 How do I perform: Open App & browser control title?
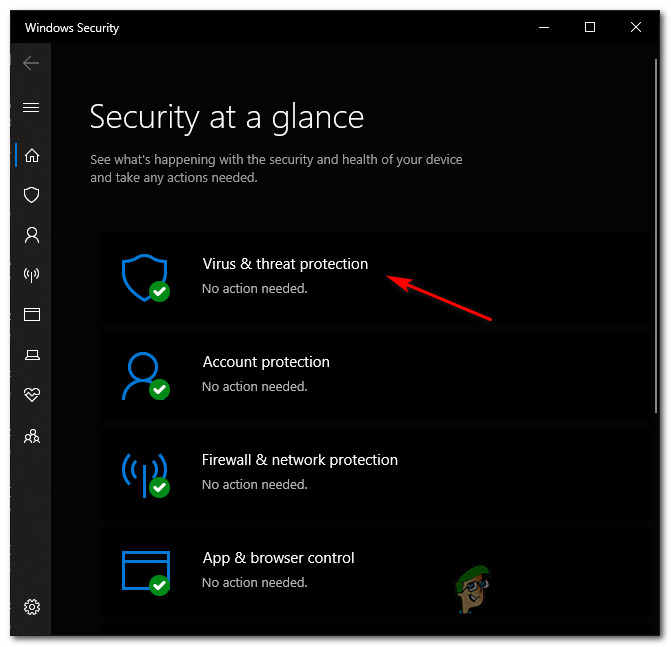[x=278, y=558]
